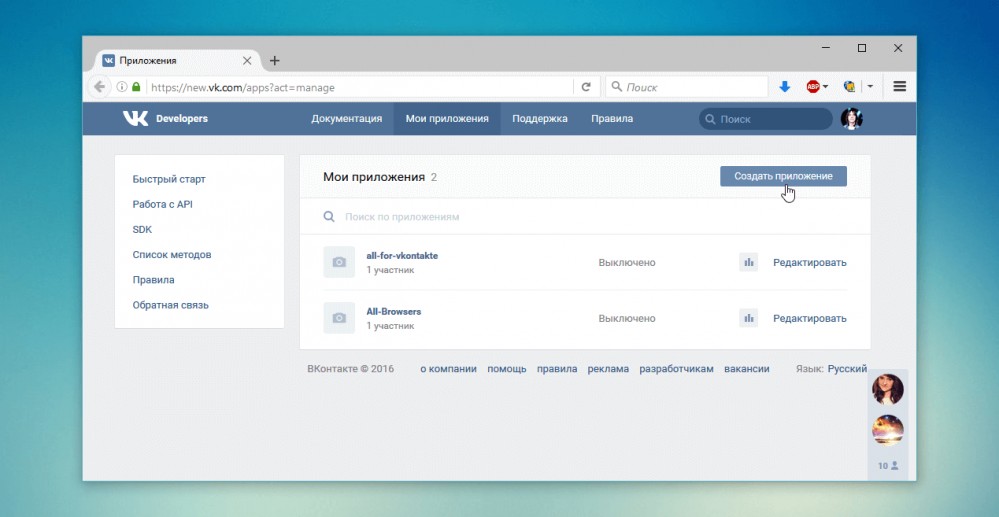The width and height of the screenshot is (999, 517).
Task: Open Работа с API in the sidebar
Action: pos(162,205)
